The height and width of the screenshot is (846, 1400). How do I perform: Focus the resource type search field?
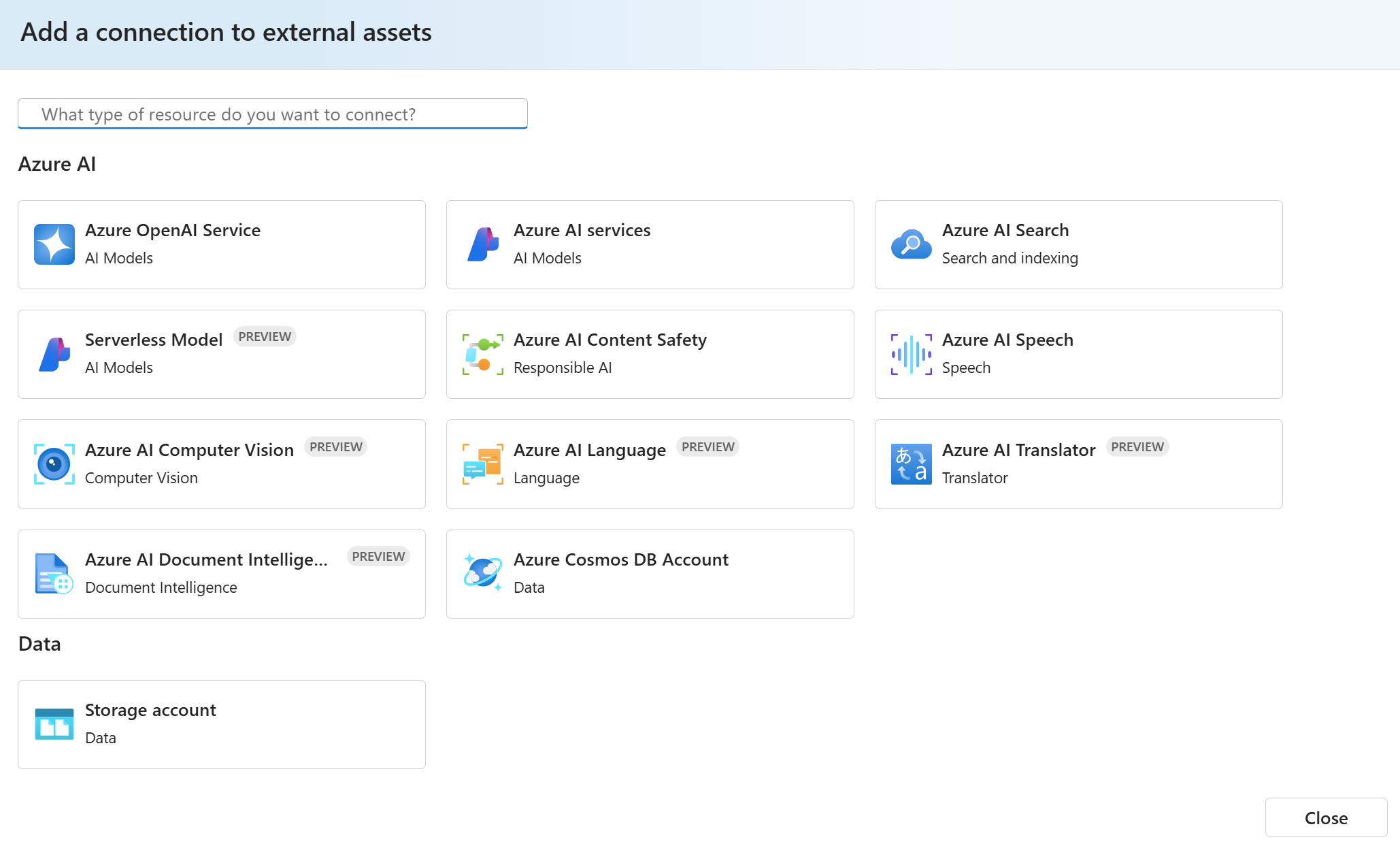[x=273, y=114]
